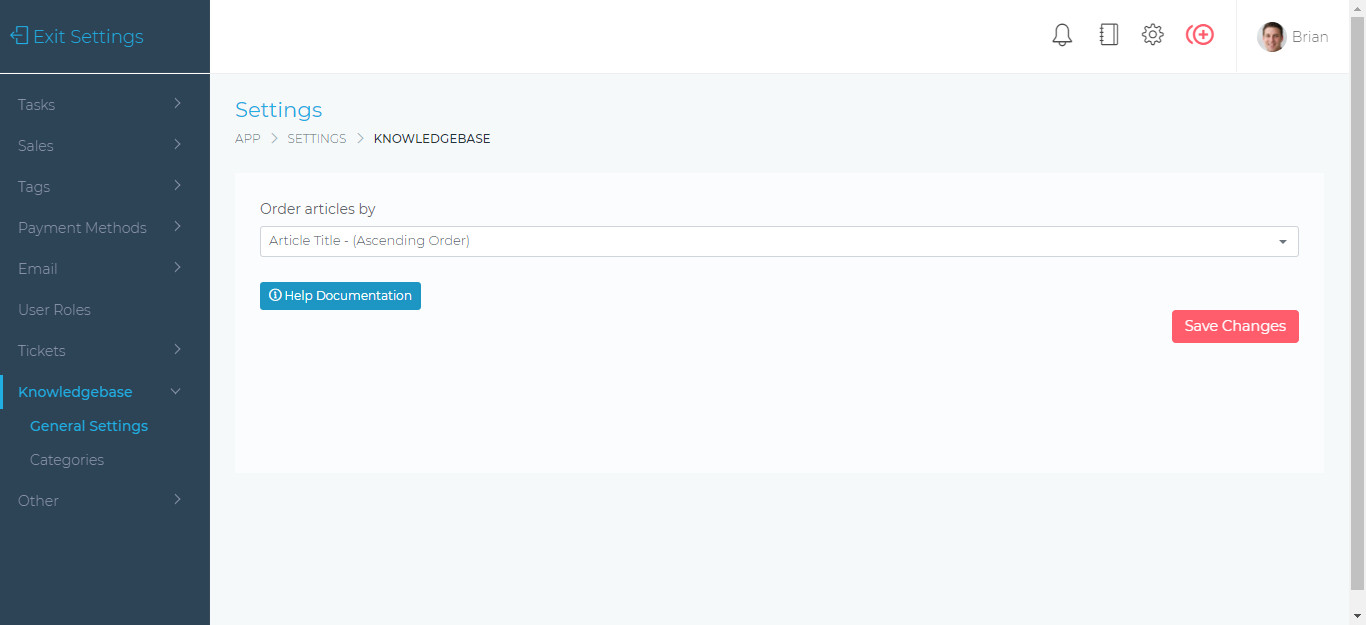Click the settings gear icon

[1153, 36]
